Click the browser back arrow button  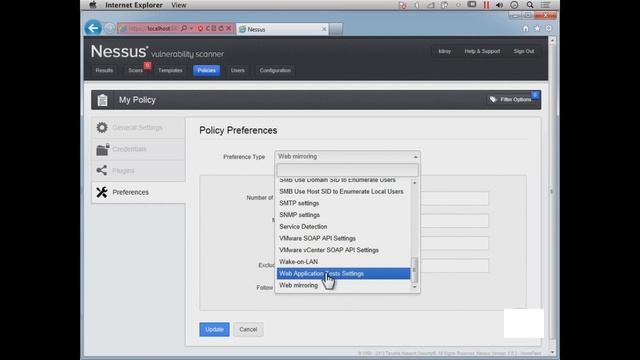[93, 28]
